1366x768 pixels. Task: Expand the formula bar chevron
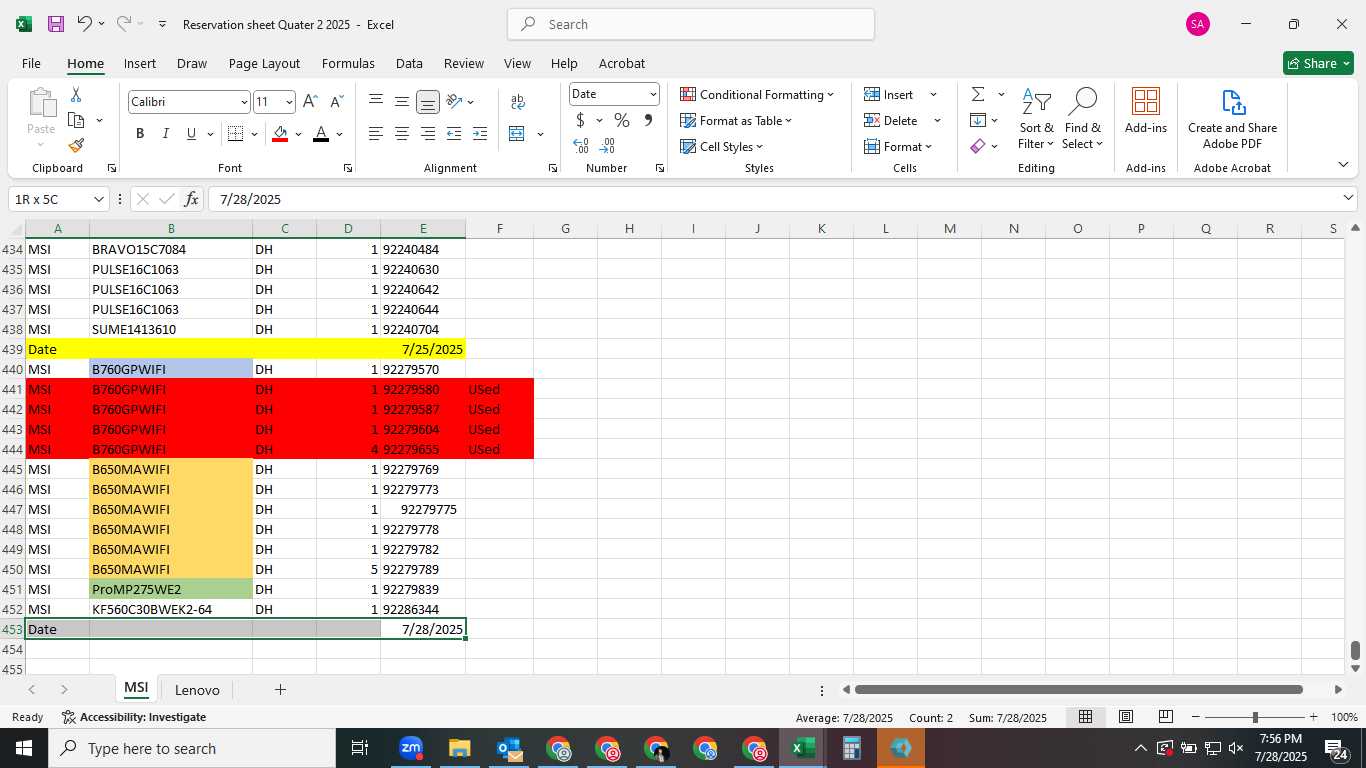pos(1348,198)
